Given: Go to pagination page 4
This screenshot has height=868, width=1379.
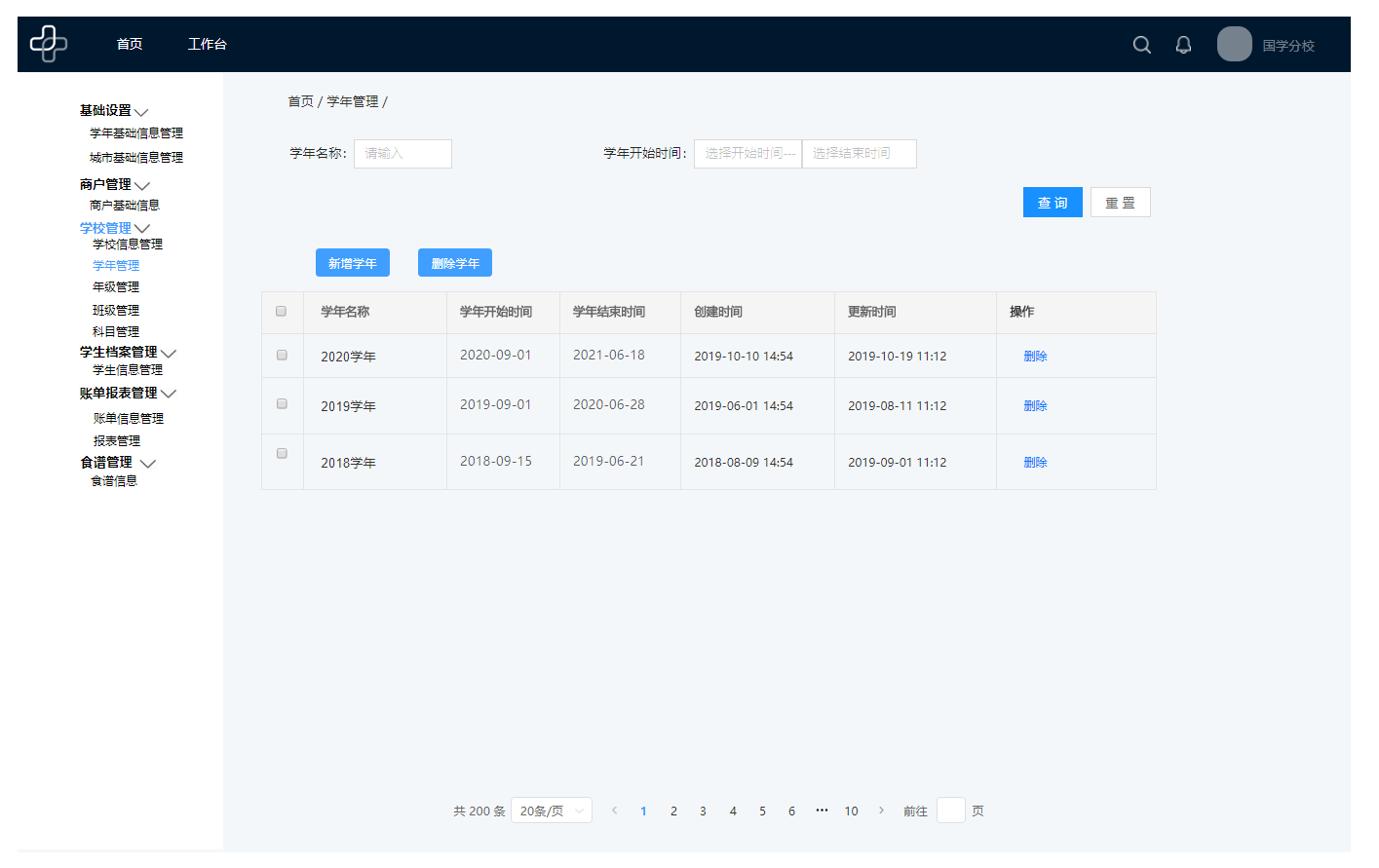Looking at the screenshot, I should tap(733, 811).
